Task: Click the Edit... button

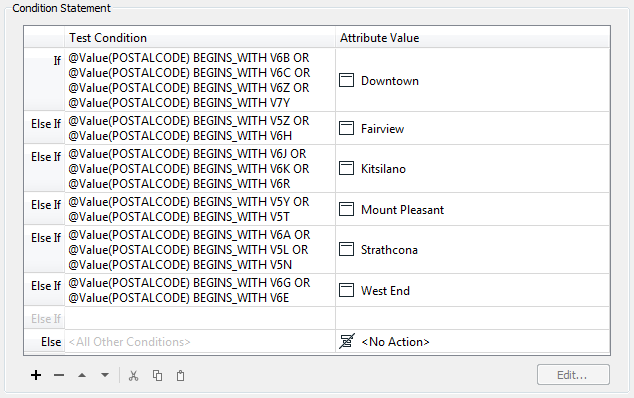Action: 573,375
